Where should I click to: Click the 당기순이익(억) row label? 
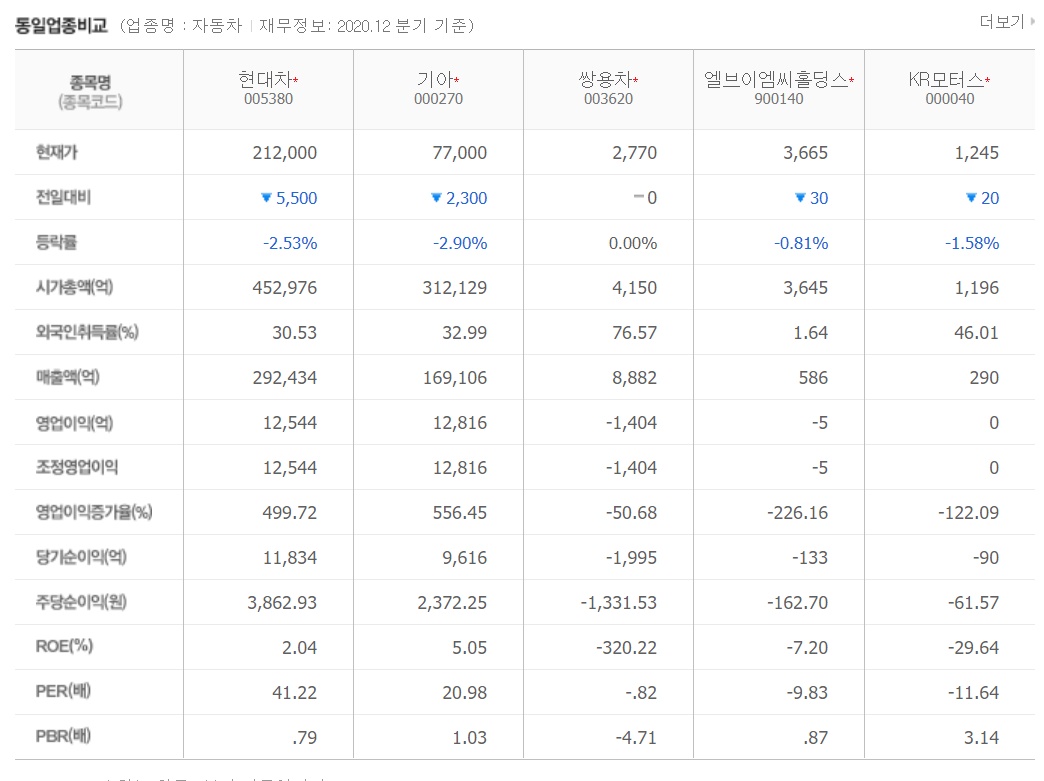(x=81, y=557)
